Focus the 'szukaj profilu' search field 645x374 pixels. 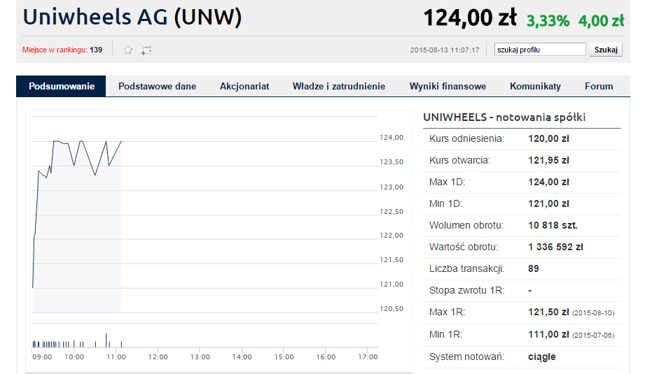tap(540, 50)
